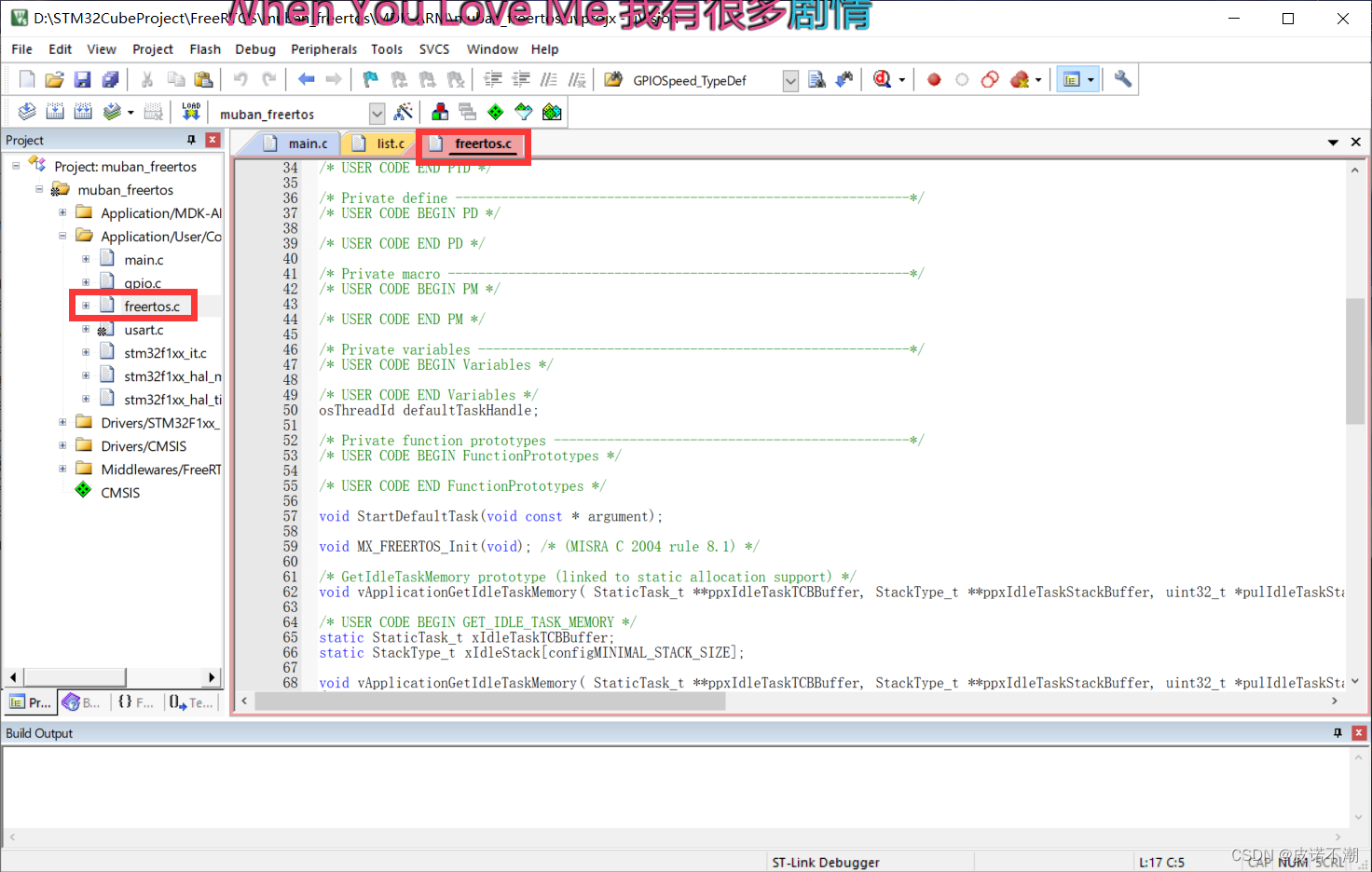1372x872 pixels.
Task: Build target files toolbar icon
Action: pyautogui.click(x=55, y=113)
